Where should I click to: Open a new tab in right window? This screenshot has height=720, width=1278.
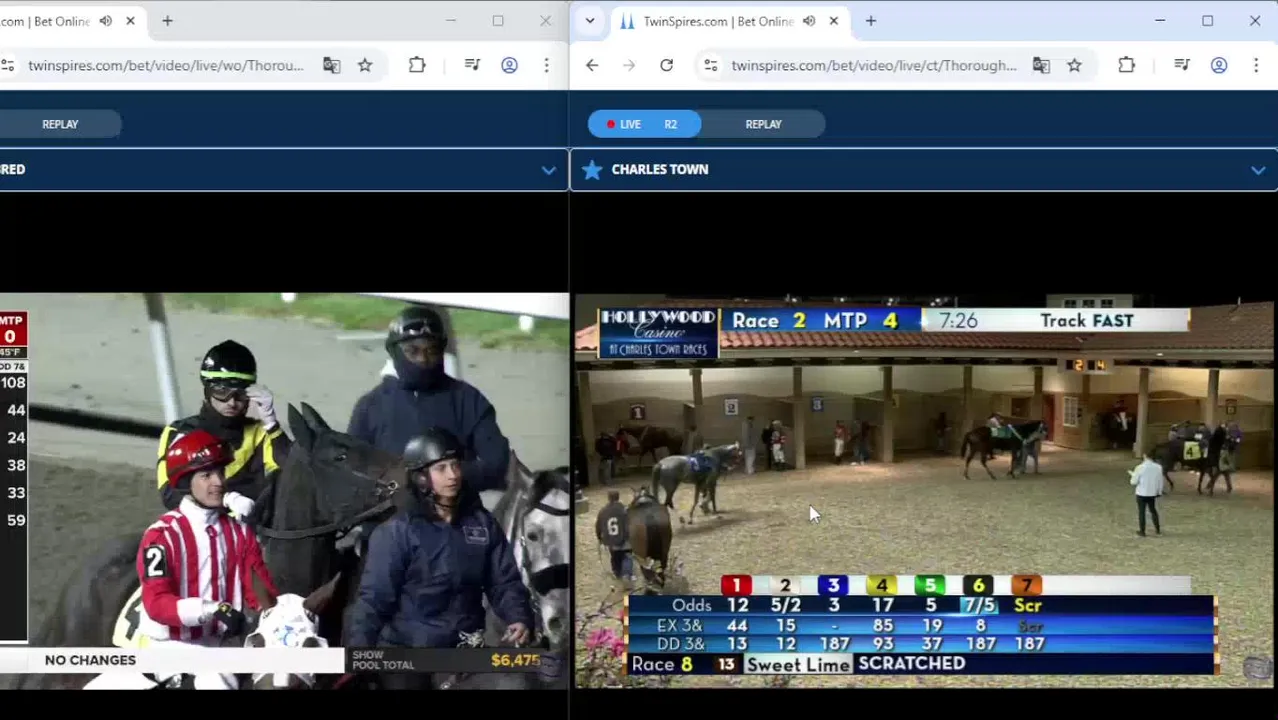[870, 21]
